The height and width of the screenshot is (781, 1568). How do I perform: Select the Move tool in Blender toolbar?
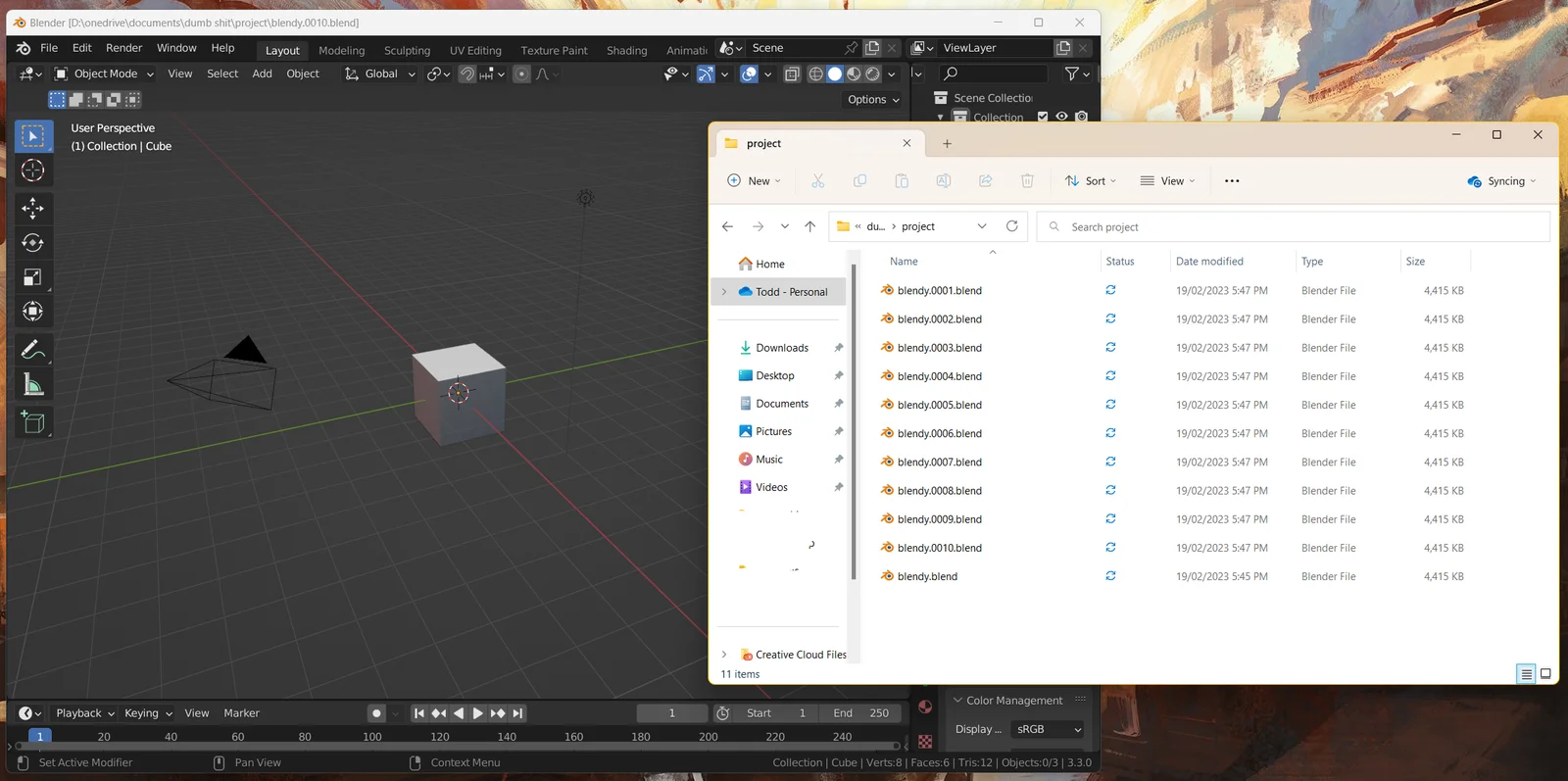click(32, 208)
